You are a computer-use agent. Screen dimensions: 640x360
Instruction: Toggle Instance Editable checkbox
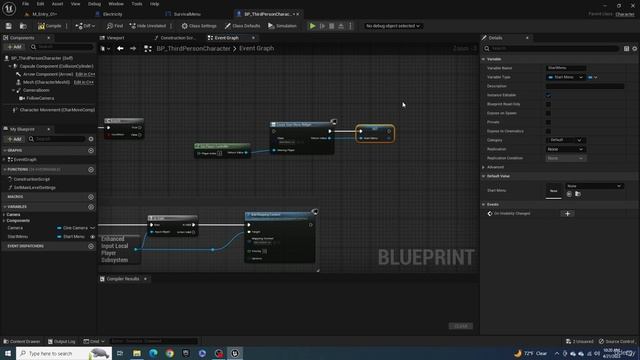point(548,95)
